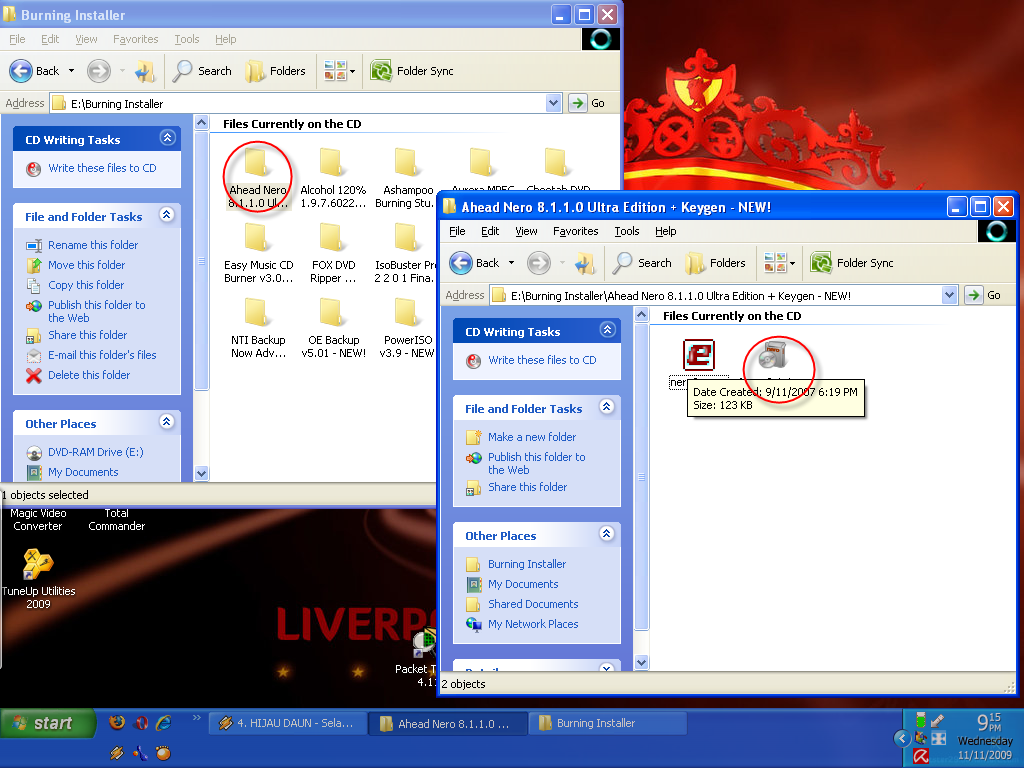Select the OE Backup v5.01 folder
This screenshot has height=768, width=1024.
333,328
